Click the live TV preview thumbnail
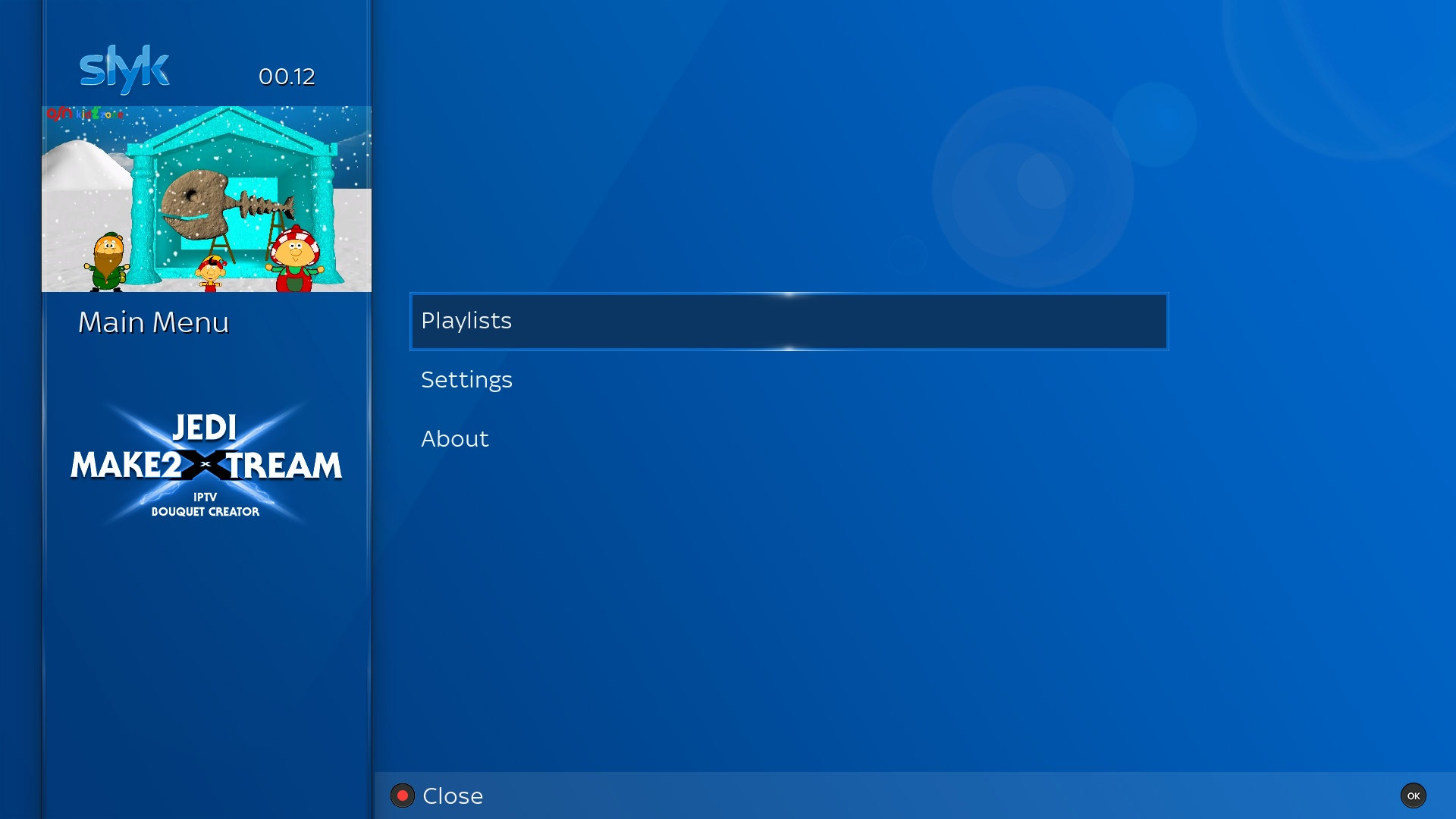This screenshot has width=1456, height=819. (206, 199)
